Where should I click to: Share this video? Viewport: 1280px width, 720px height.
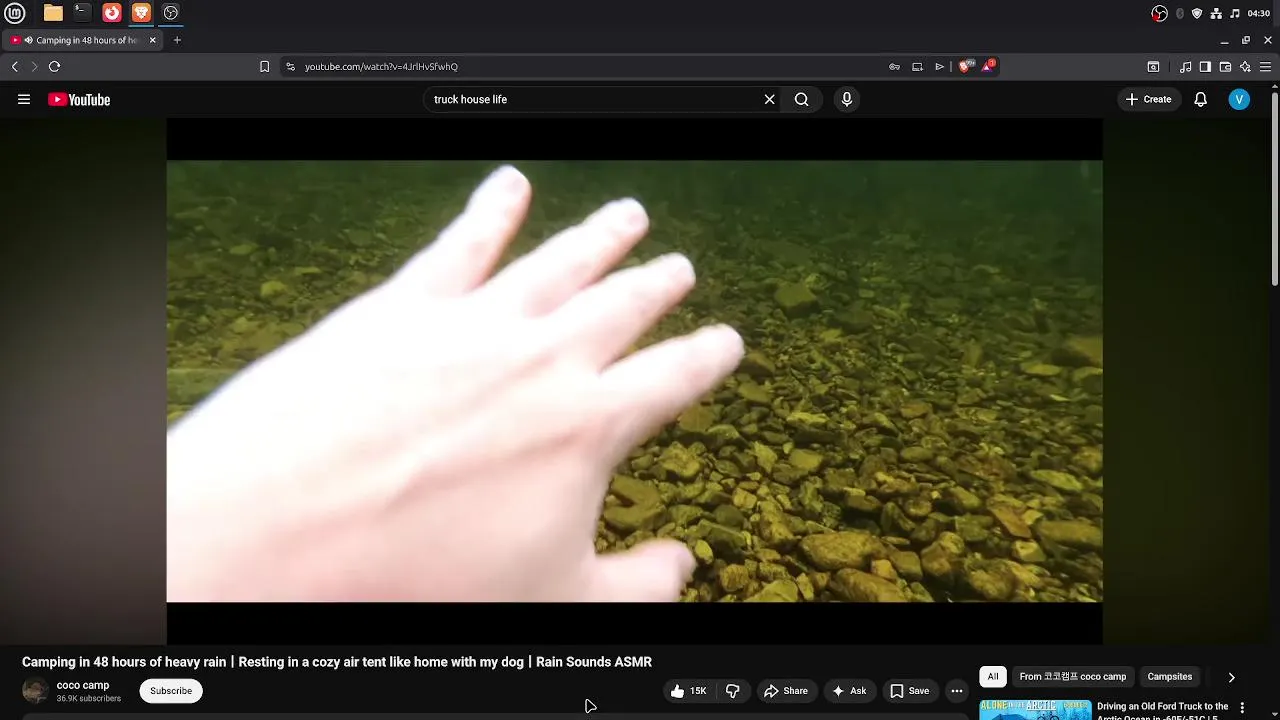pos(785,691)
